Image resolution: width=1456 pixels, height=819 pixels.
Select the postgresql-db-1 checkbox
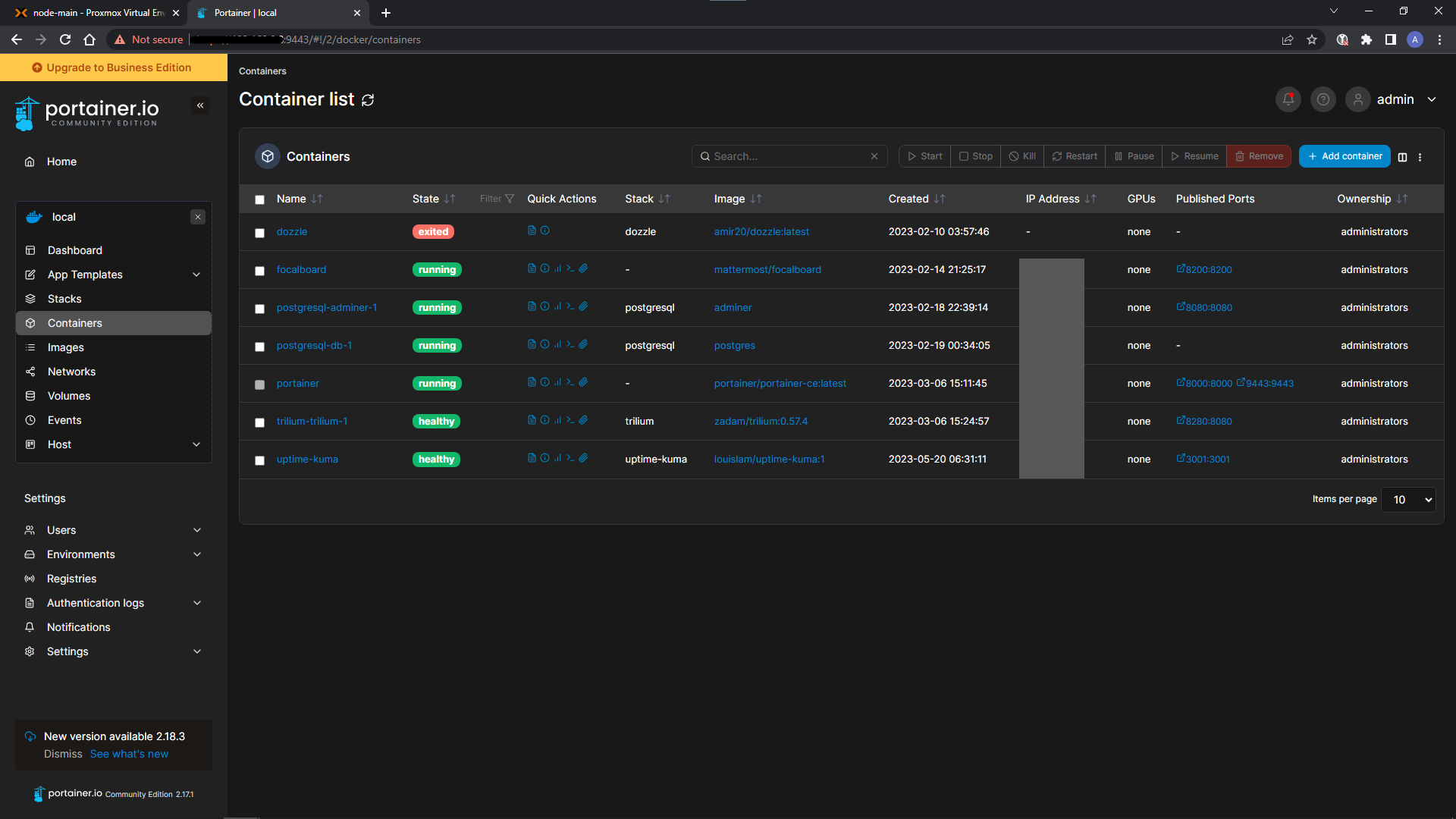click(x=259, y=347)
